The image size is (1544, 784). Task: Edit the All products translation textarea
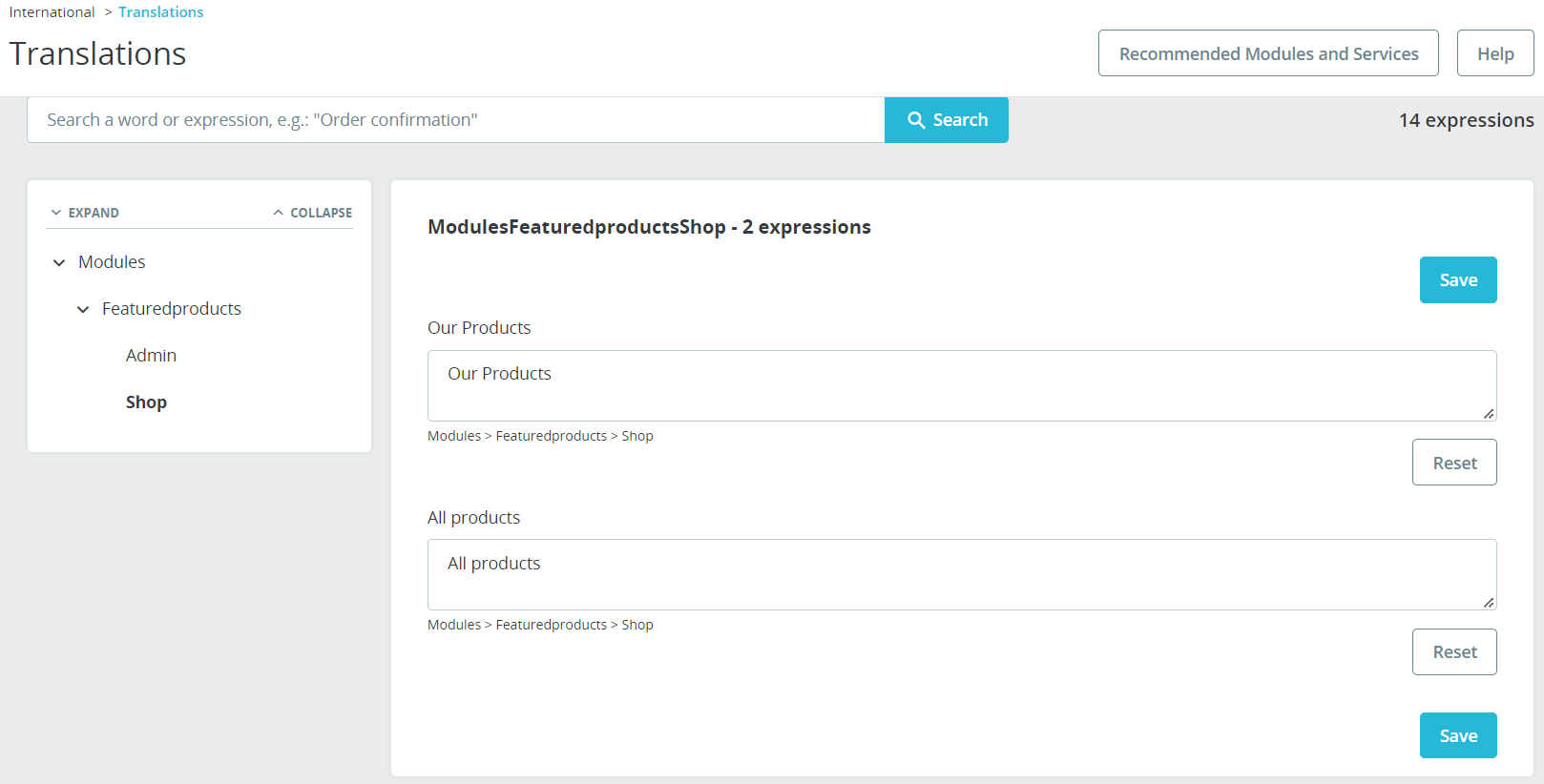pos(962,574)
